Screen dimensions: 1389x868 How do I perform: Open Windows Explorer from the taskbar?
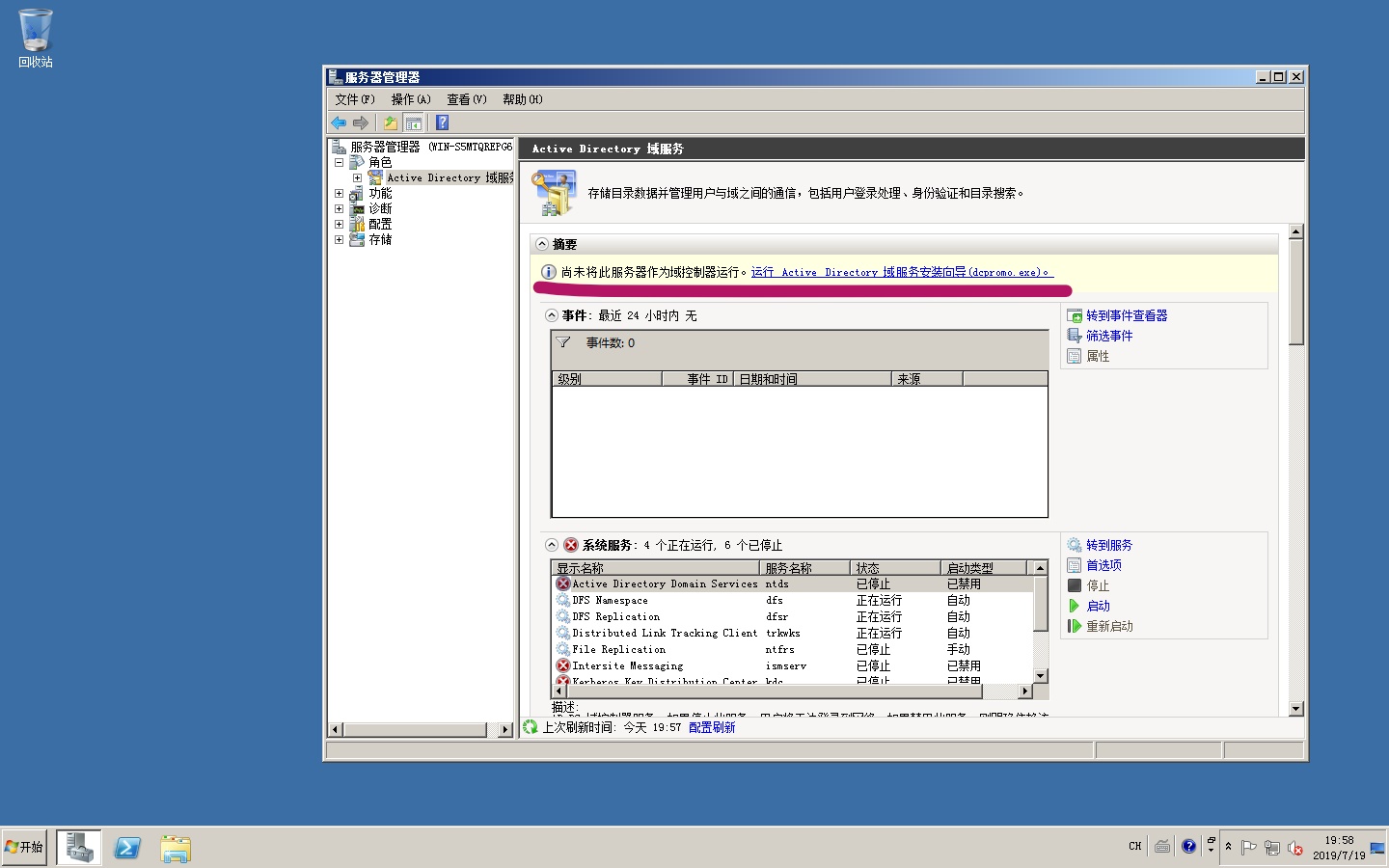tap(176, 848)
